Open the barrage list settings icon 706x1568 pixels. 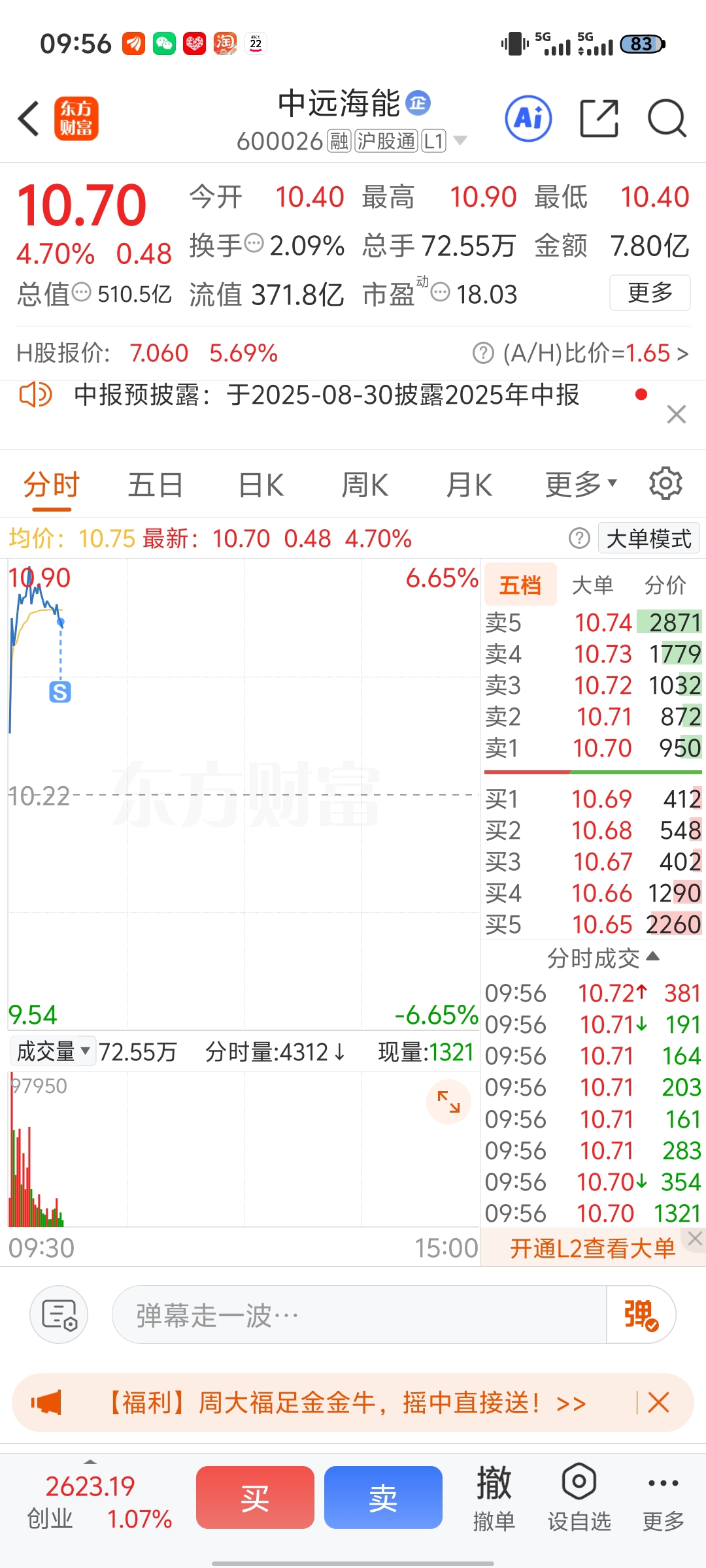click(x=59, y=1315)
